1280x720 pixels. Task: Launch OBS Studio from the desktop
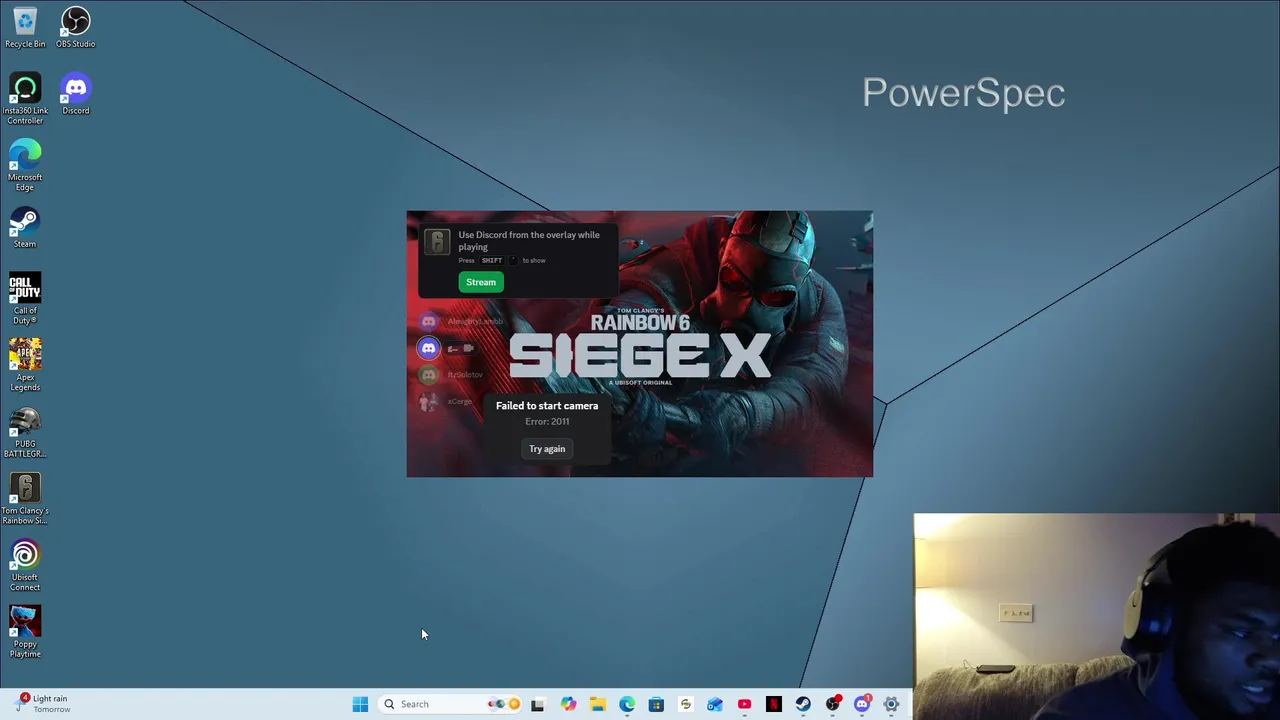[76, 27]
